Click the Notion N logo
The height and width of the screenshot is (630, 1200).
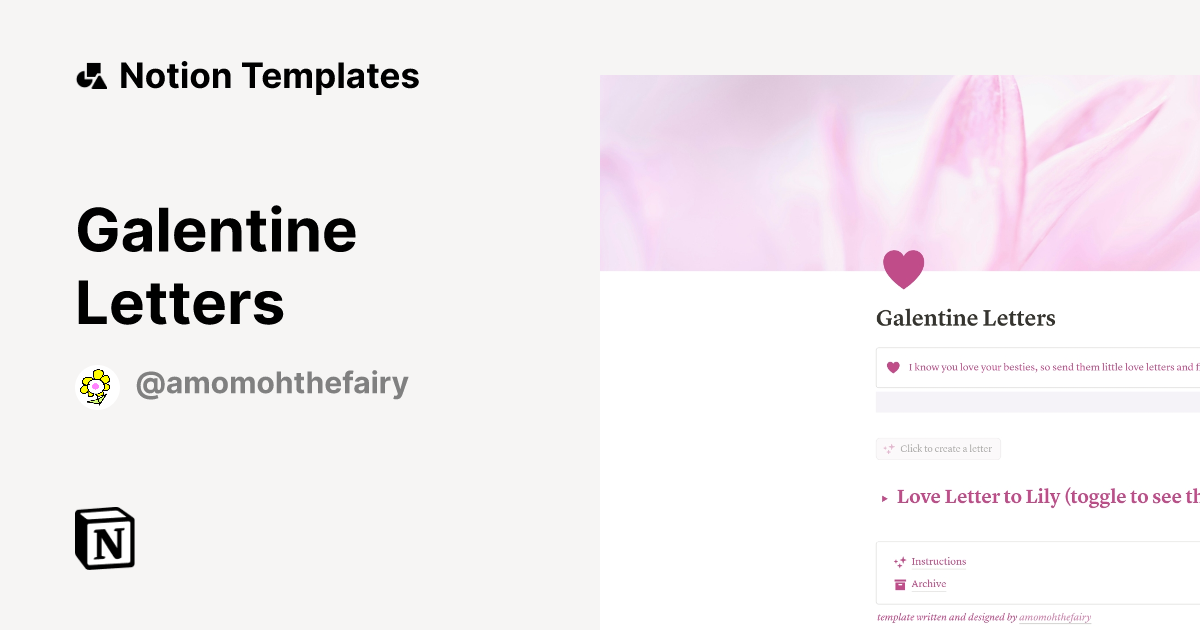(104, 538)
